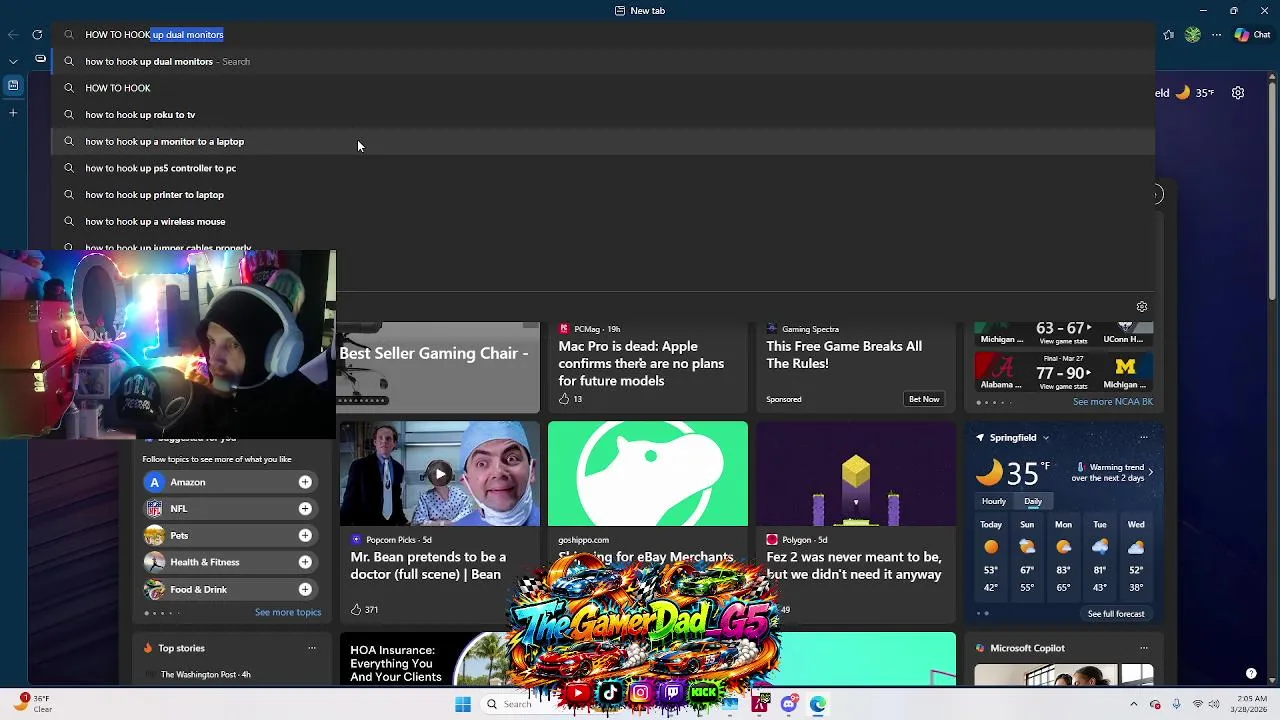Image resolution: width=1280 pixels, height=720 pixels.
Task: Open Microsoft Copilot card three-dot menu
Action: 1144,648
